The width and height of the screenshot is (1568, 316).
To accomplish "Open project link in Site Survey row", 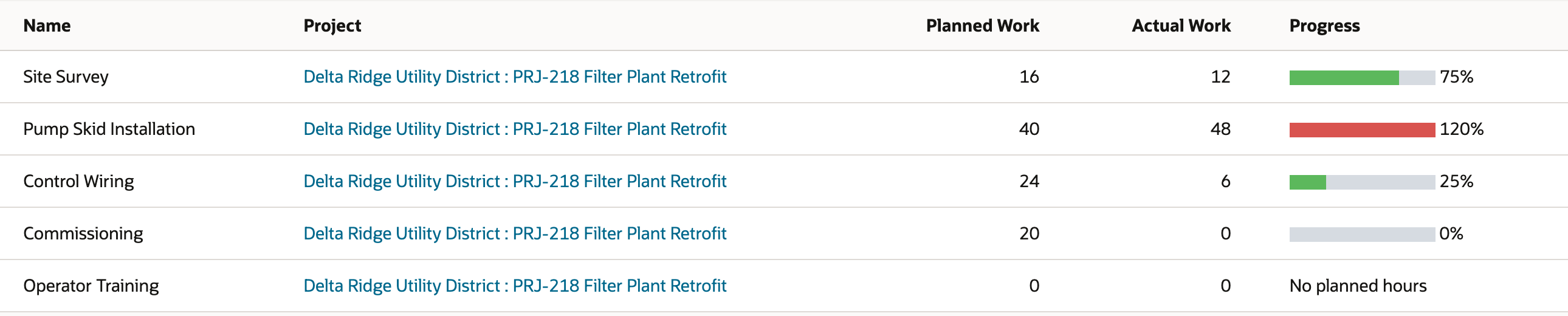I will pos(515,77).
